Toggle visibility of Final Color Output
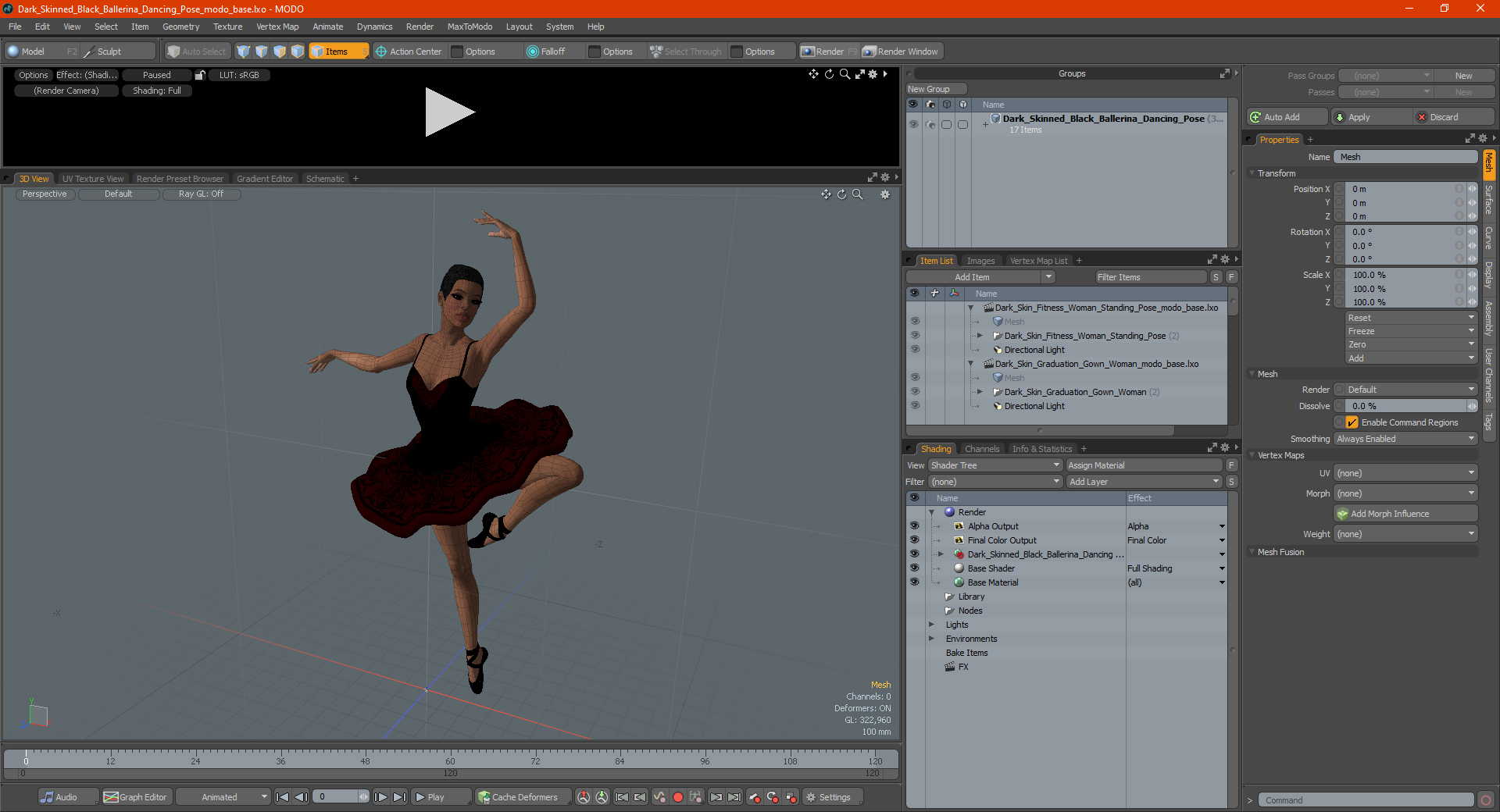The width and height of the screenshot is (1500, 812). pyautogui.click(x=914, y=540)
